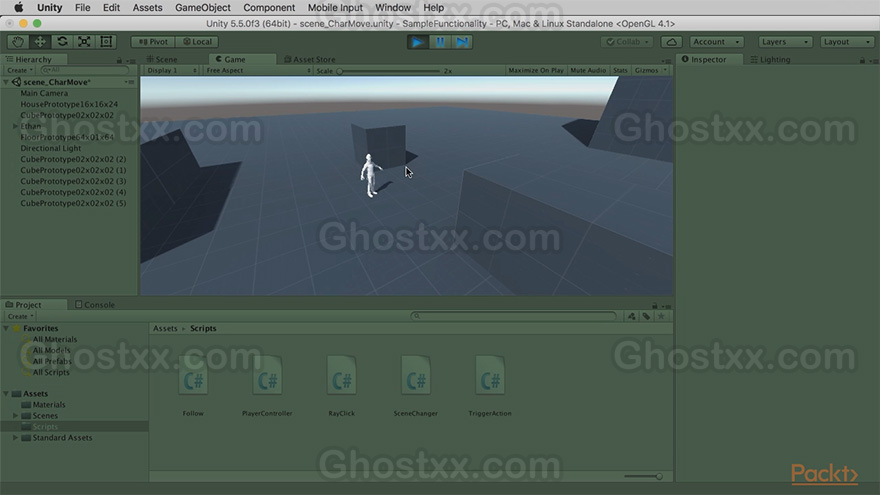This screenshot has width=880, height=495.
Task: Open the Free Aspect dropdown
Action: tap(258, 70)
